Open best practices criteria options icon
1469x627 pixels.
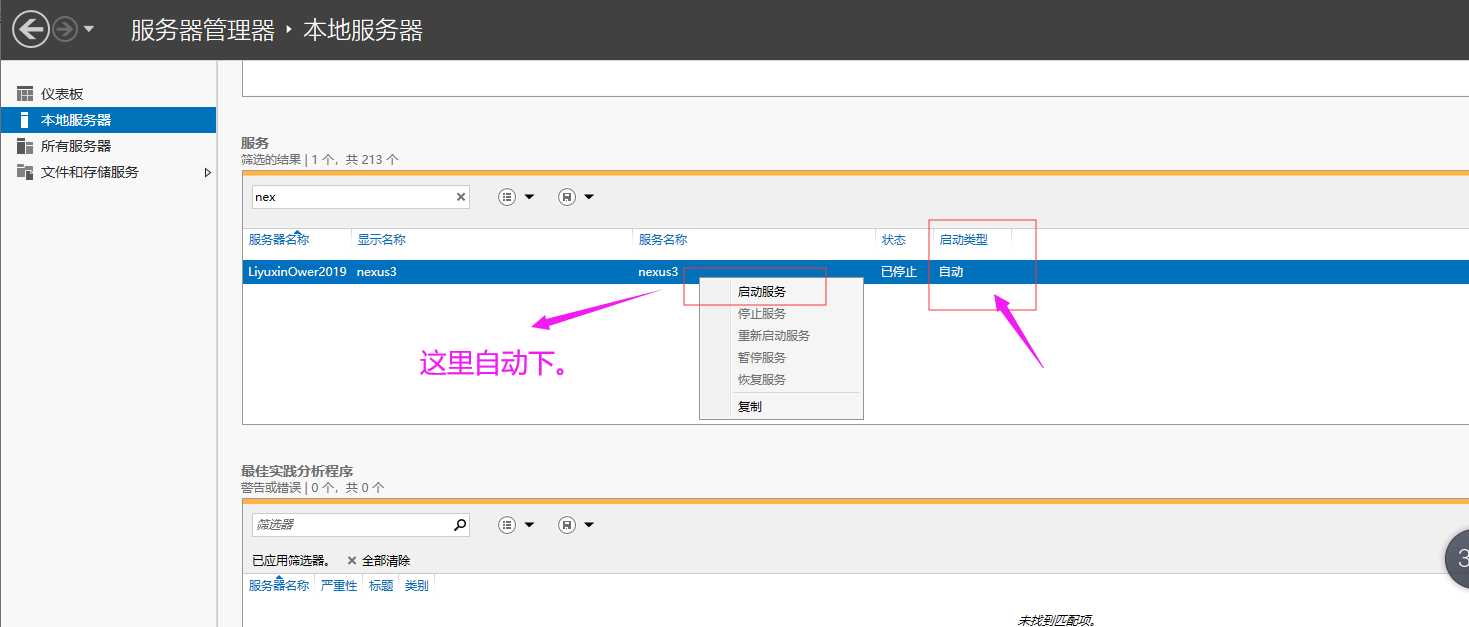[507, 525]
